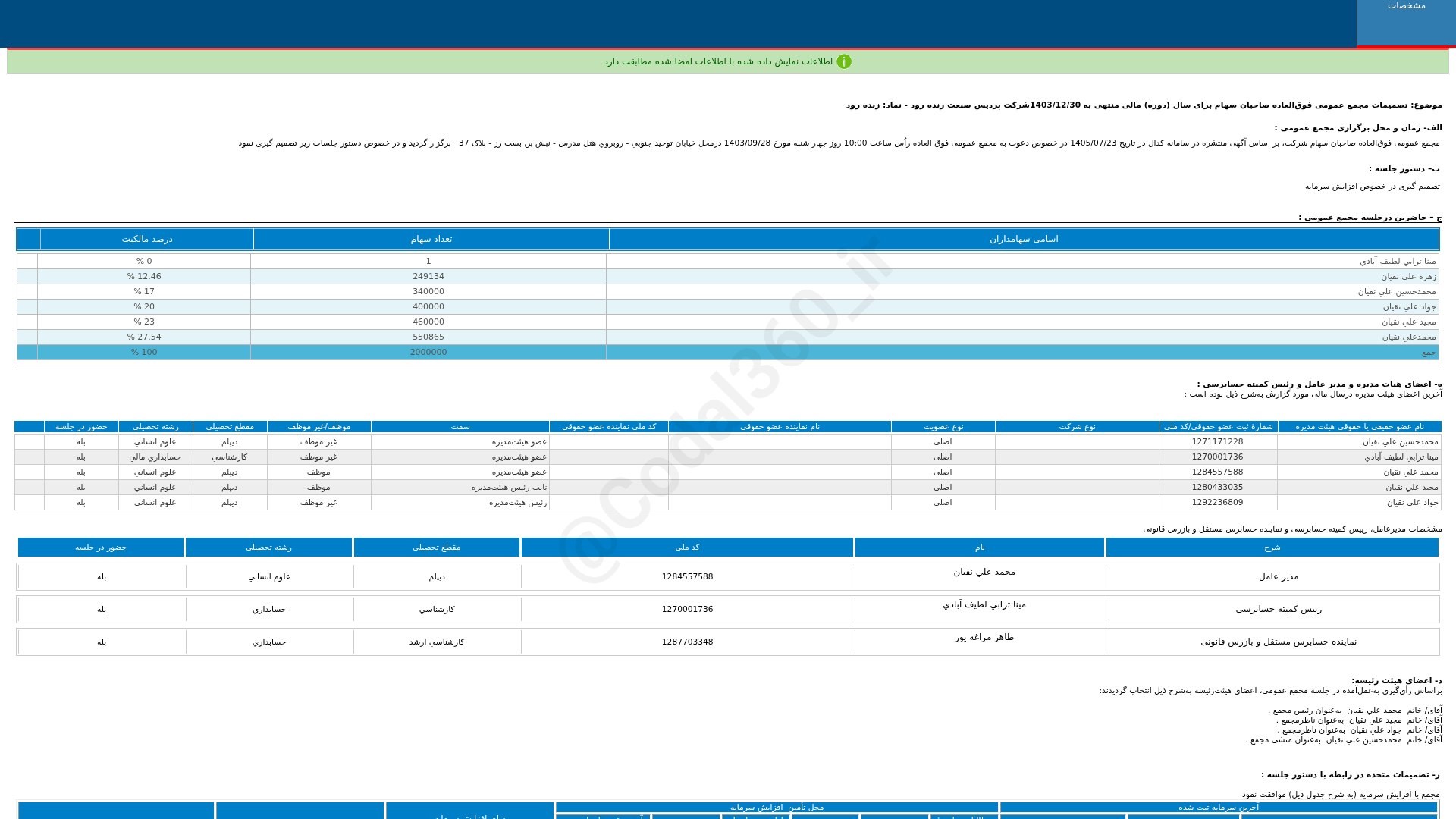Select the رییس کمیته حسابرسی row label
1456x819 pixels.
[x=1279, y=610]
